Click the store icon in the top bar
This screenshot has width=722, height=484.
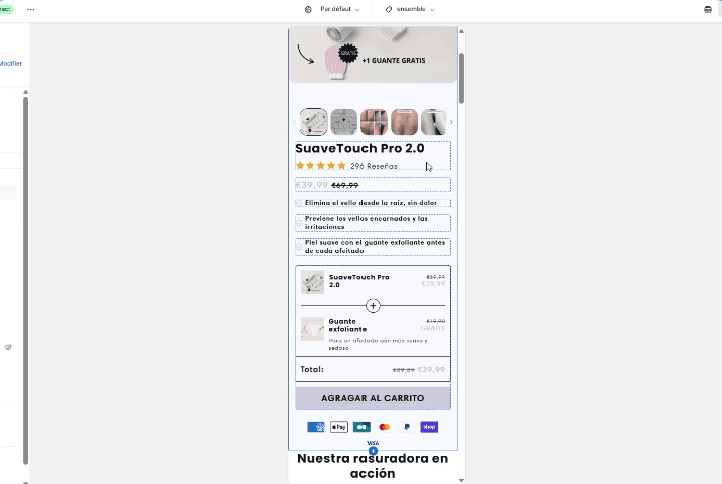[708, 10]
